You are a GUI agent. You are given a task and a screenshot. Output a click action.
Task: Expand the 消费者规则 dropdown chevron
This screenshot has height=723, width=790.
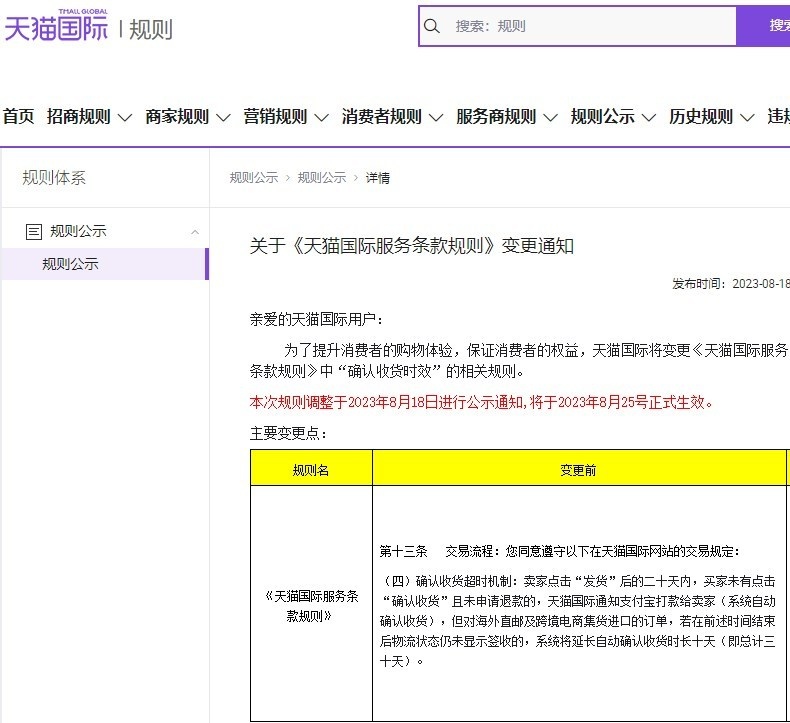(x=436, y=118)
